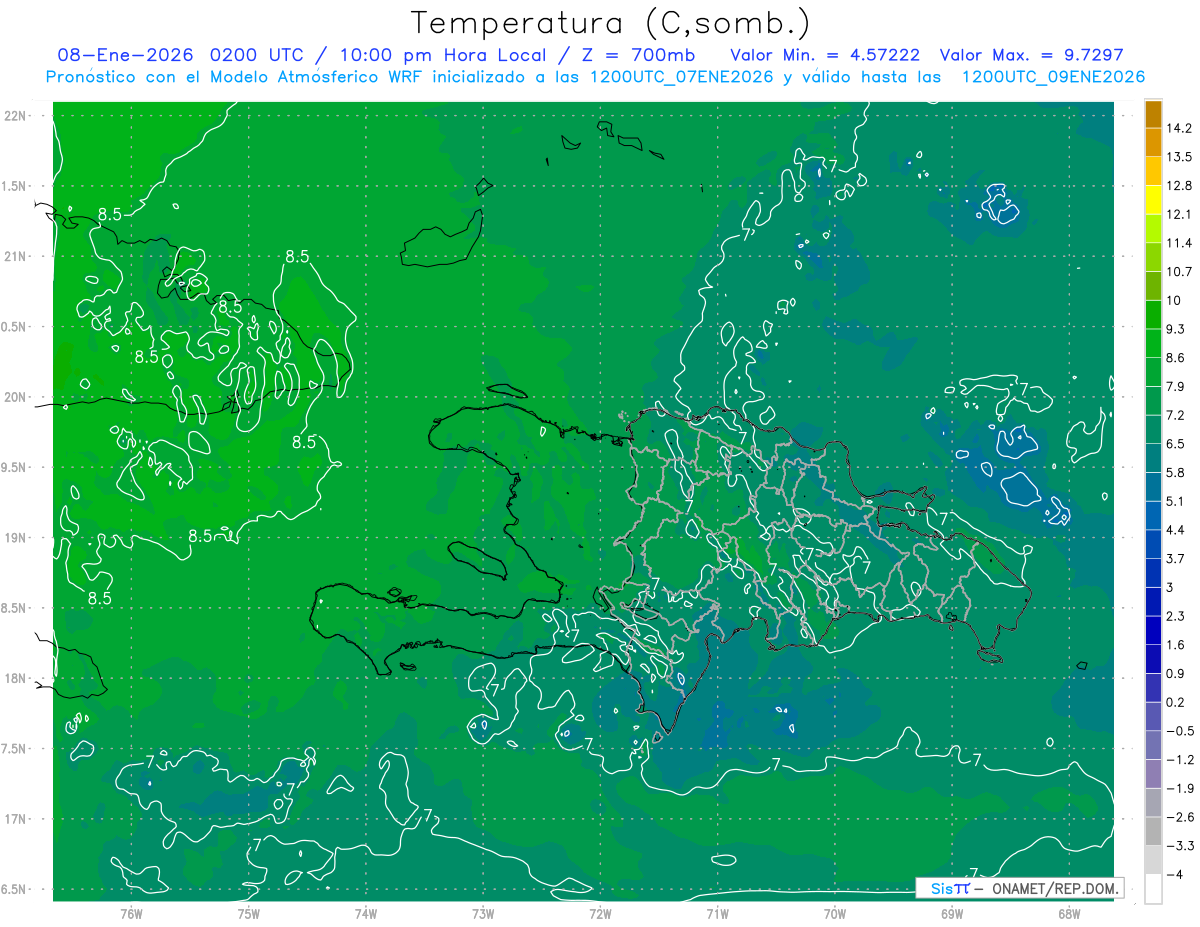Click the '7.5N' latitude axis label
Screen dimensions: 1200x927
[x=14, y=749]
